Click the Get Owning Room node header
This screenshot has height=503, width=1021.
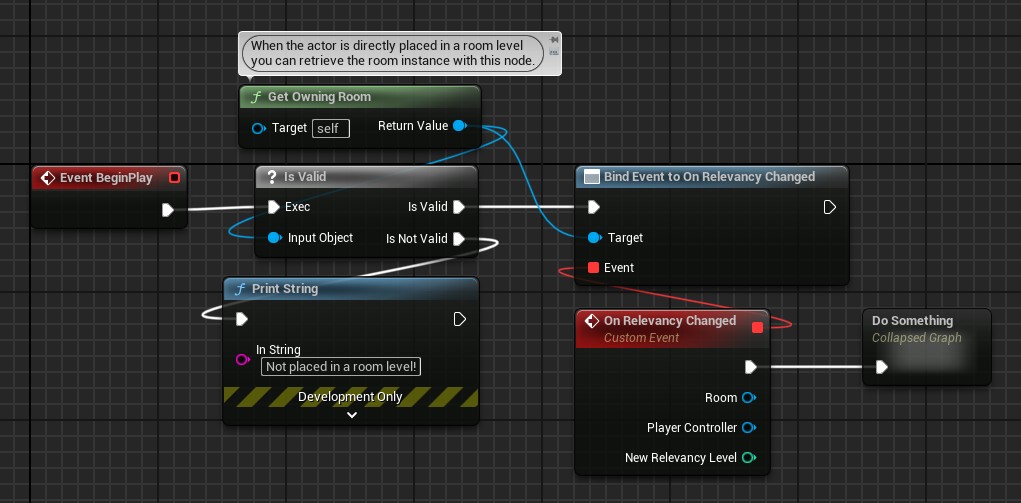[360, 97]
